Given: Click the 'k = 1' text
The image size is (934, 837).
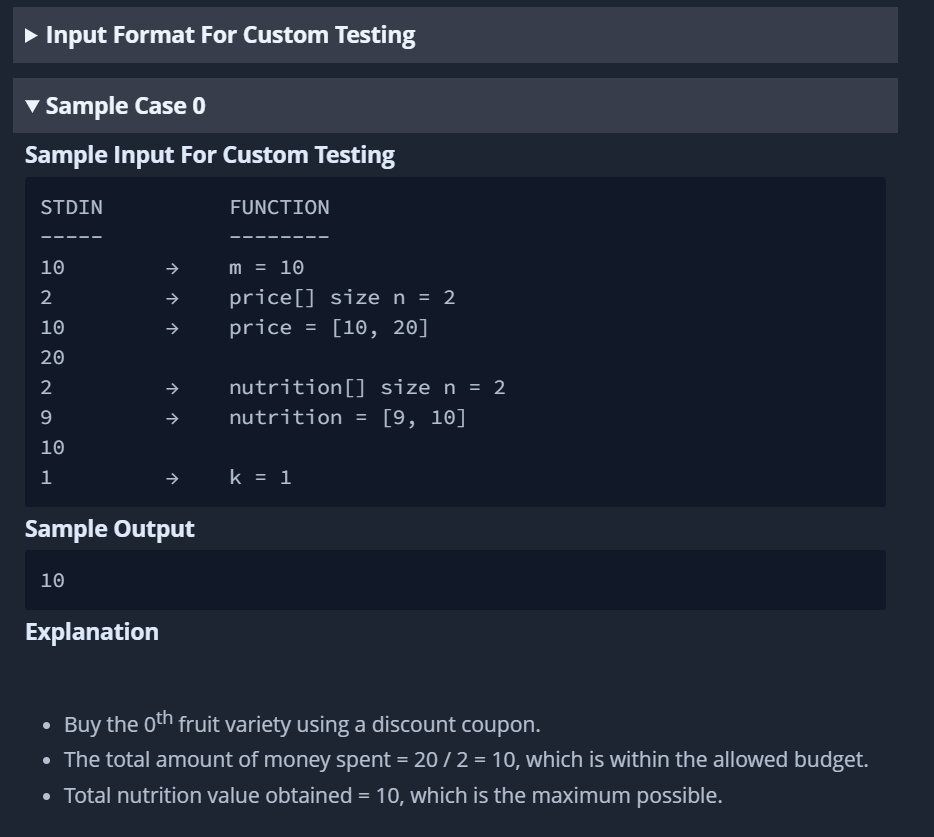Looking at the screenshot, I should click(x=260, y=478).
